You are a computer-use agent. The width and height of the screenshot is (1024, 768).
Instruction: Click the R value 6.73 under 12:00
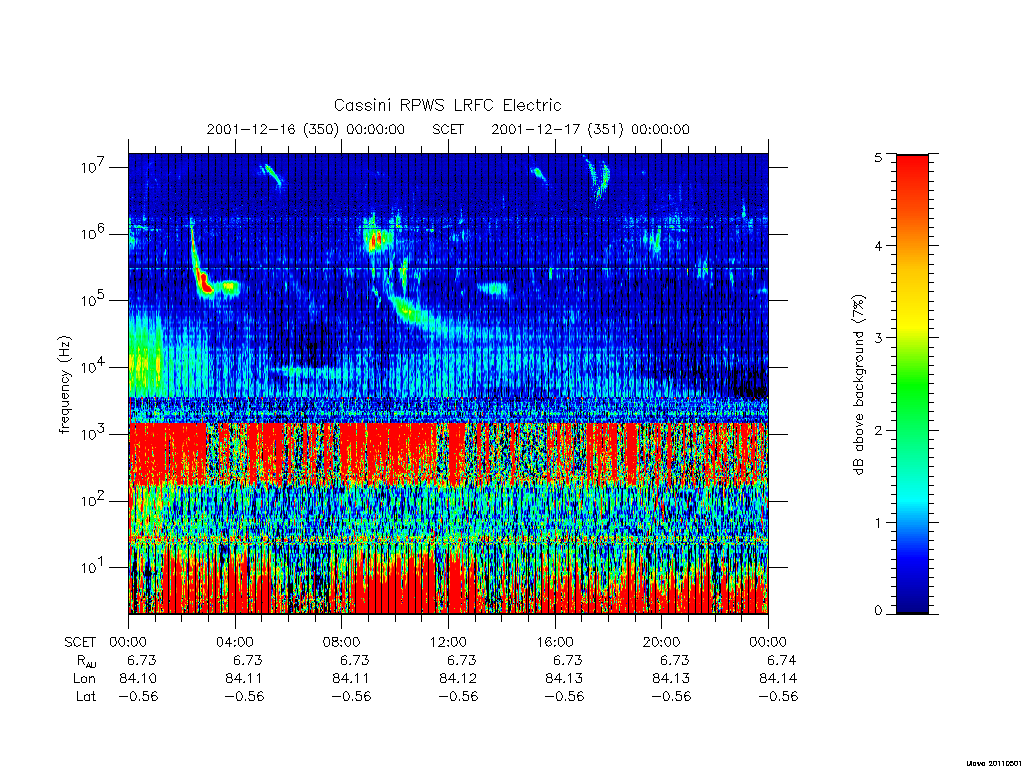click(462, 660)
